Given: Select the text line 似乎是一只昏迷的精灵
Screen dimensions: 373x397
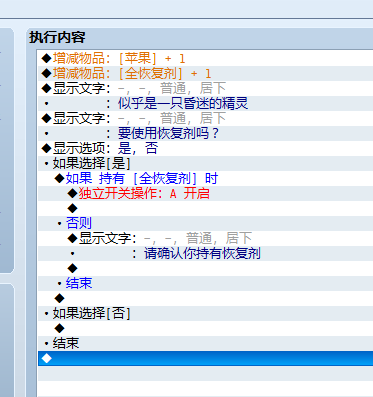Looking at the screenshot, I should [205, 103].
